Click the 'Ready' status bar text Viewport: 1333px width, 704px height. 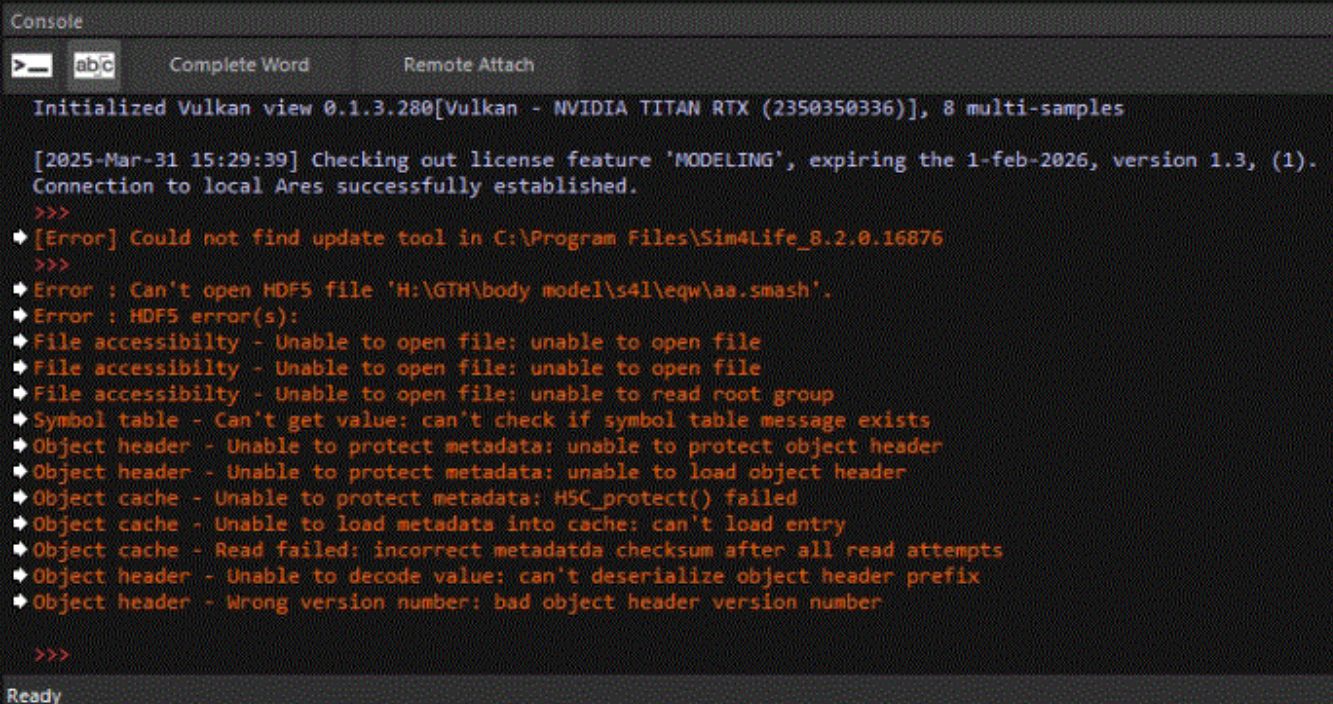[x=33, y=695]
